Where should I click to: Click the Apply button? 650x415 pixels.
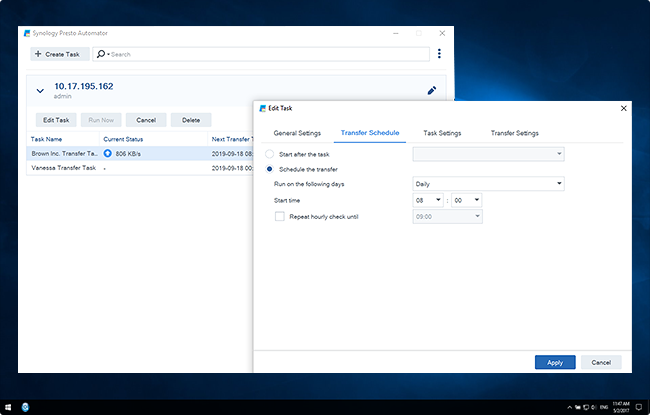tap(555, 362)
